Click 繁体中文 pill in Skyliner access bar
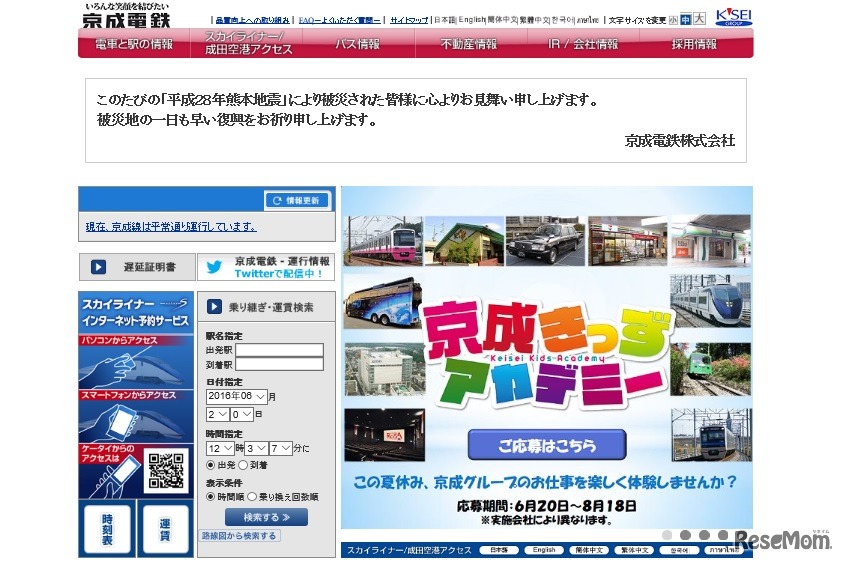Image resolution: width=845 pixels, height=563 pixels. [x=634, y=550]
